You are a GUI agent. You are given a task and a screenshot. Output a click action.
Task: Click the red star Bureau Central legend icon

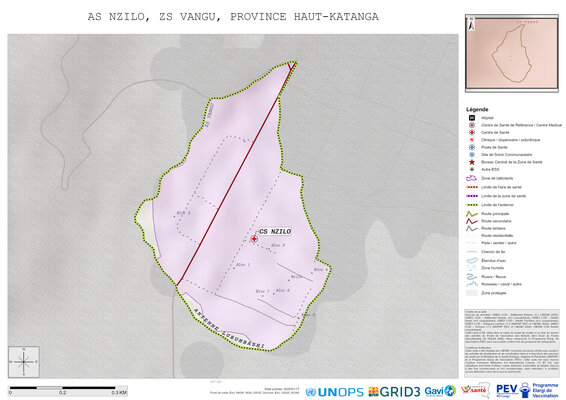coord(471,162)
